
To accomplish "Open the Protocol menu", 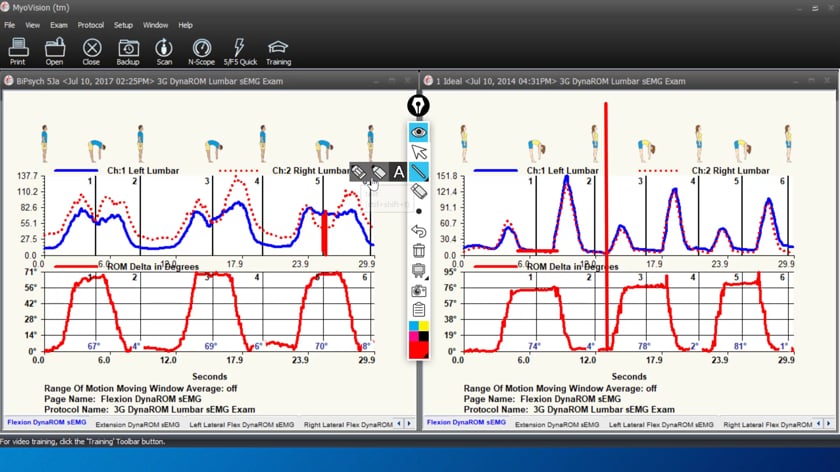I will (x=91, y=25).
